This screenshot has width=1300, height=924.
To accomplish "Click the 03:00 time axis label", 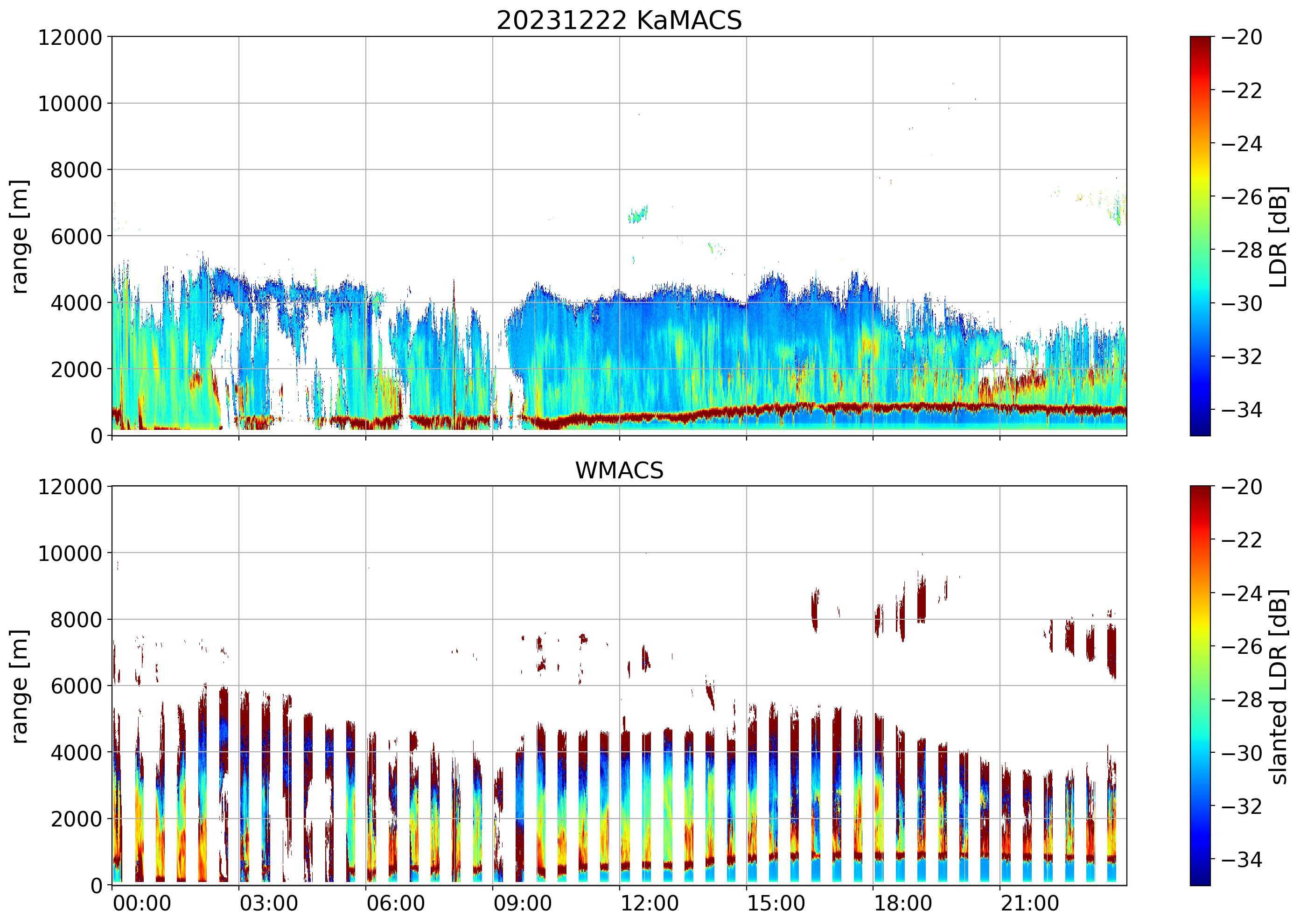I will pyautogui.click(x=268, y=903).
